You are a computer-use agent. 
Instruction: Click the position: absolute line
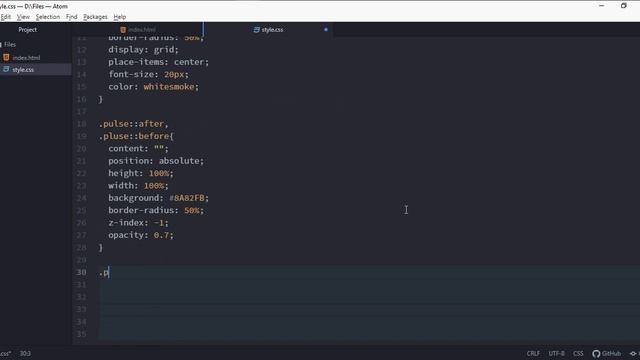pyautogui.click(x=156, y=161)
